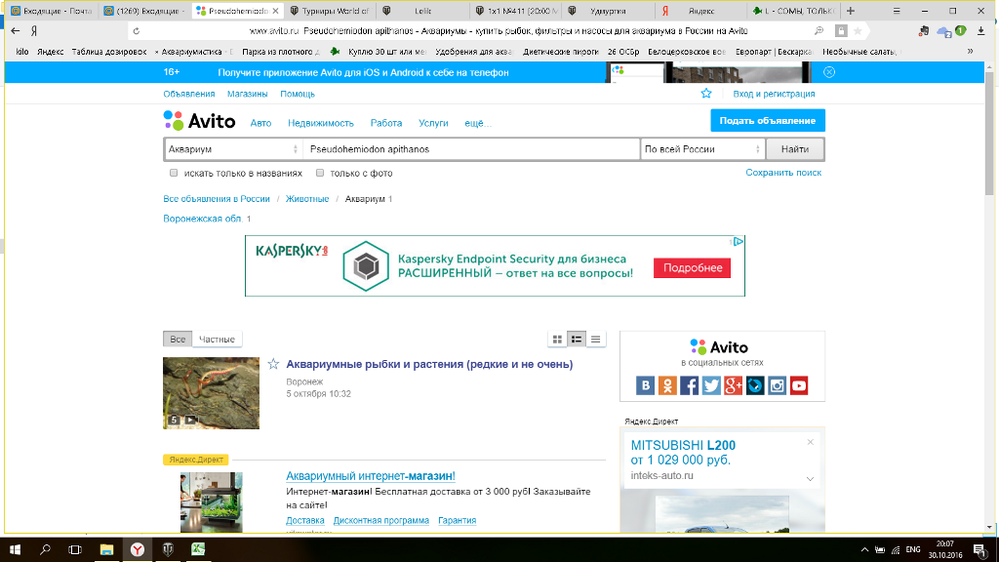999x562 pixels.
Task: Open favorites star in Avito header
Action: (x=706, y=94)
